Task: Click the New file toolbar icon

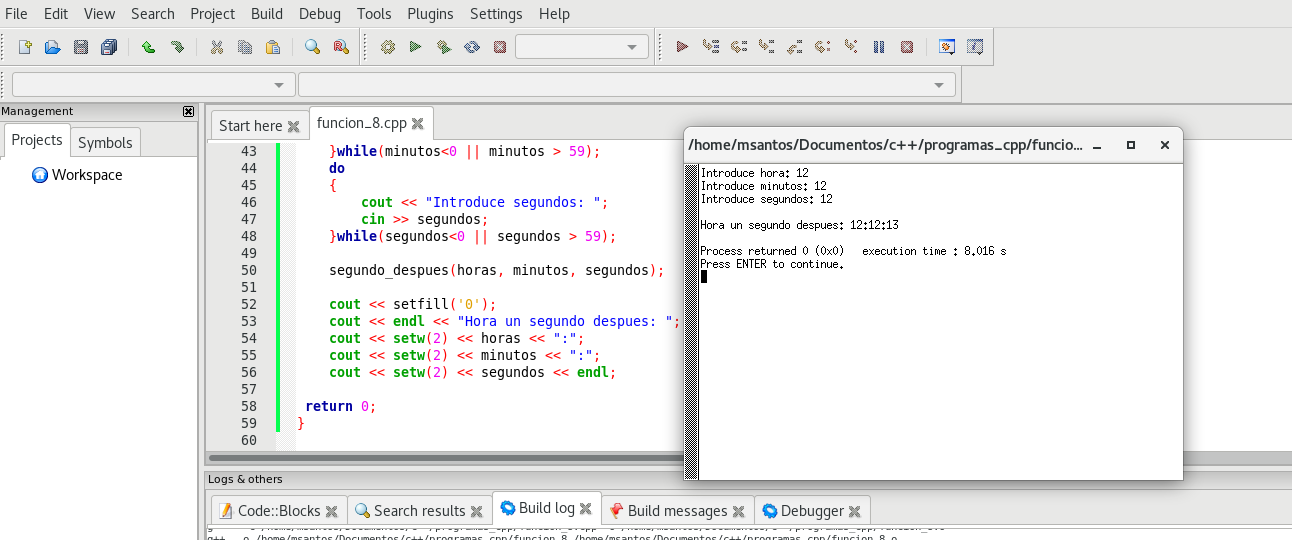Action: point(25,47)
